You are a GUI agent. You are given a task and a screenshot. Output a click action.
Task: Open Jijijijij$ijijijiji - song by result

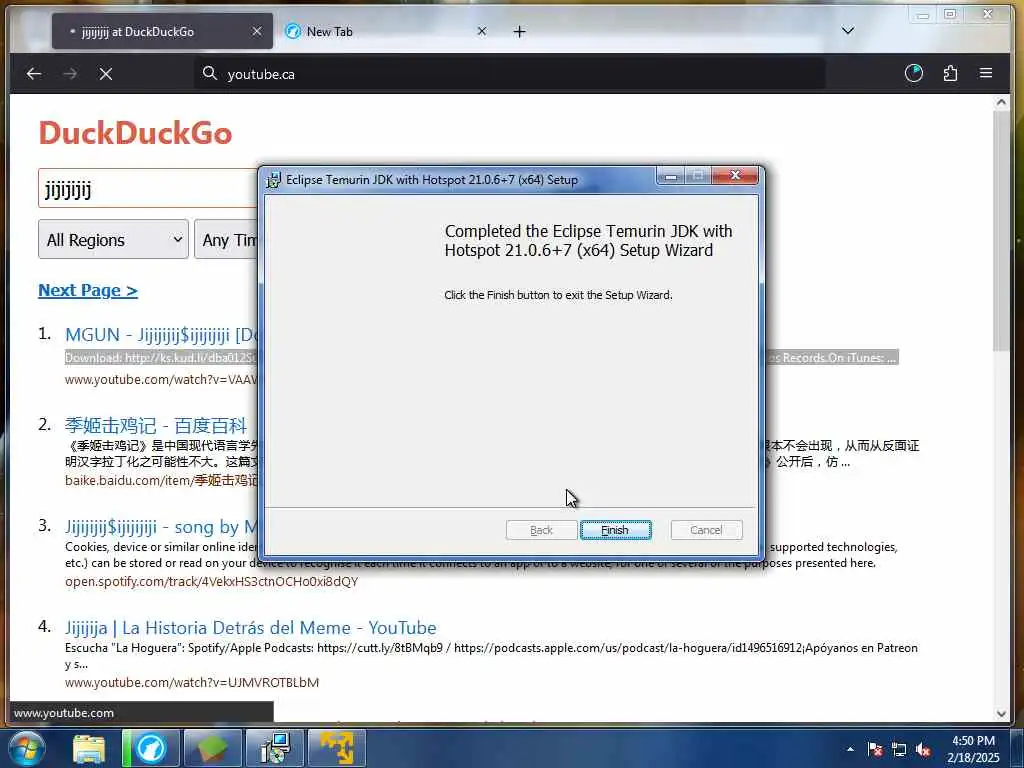(161, 527)
